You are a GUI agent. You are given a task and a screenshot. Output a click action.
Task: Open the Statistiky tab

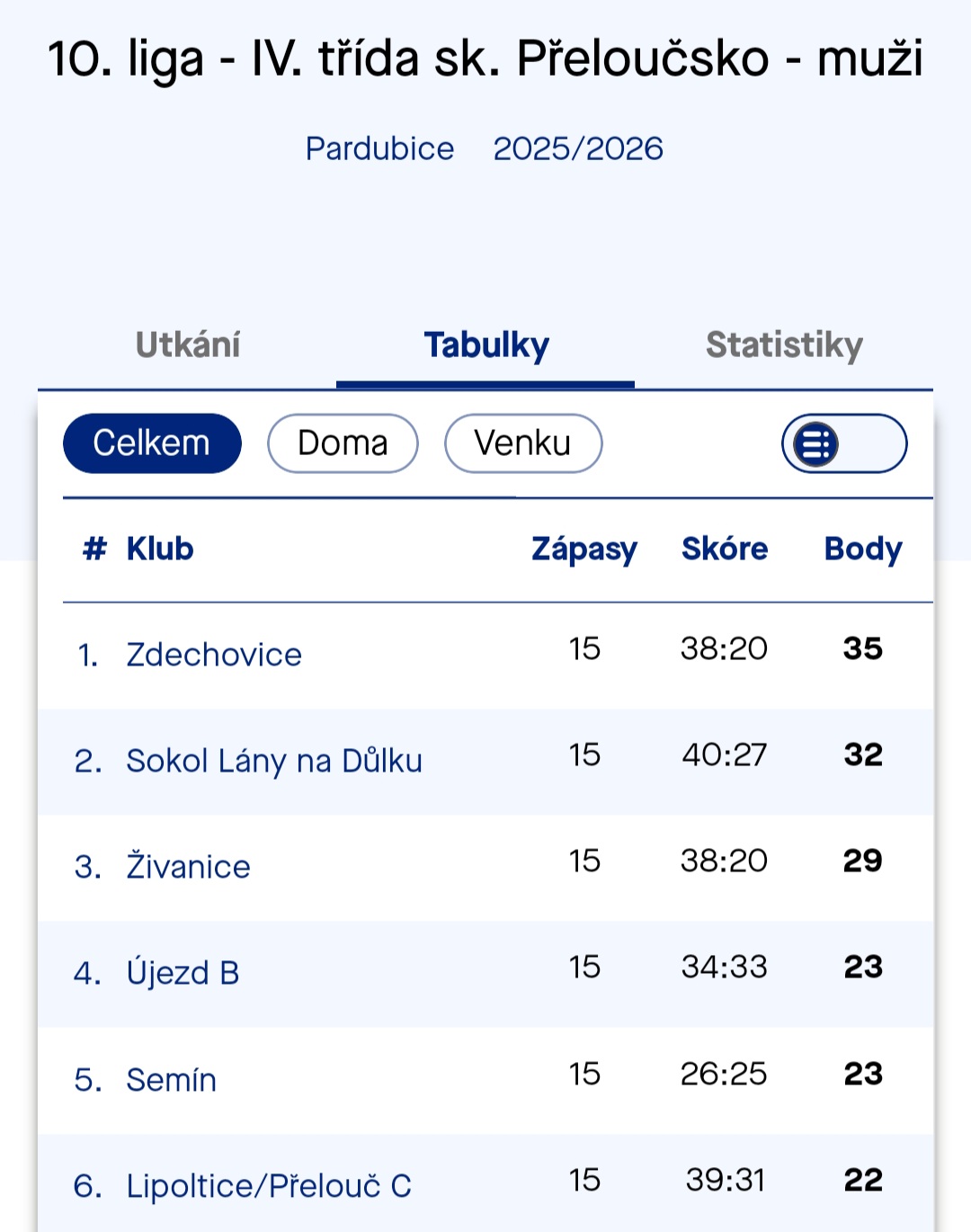(784, 345)
